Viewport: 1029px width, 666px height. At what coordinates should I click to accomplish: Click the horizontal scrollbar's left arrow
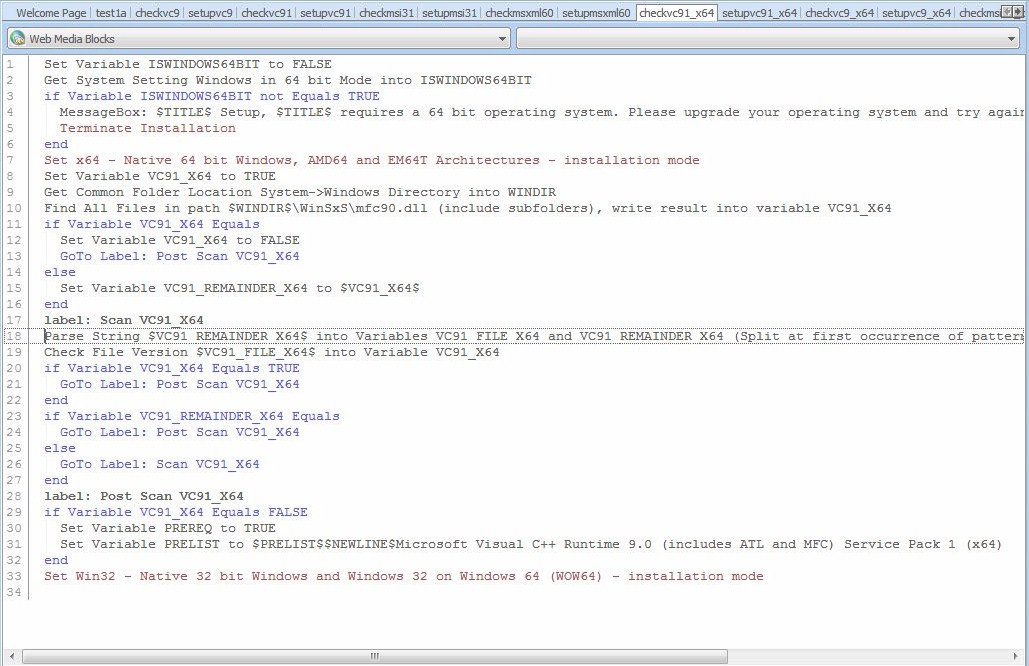[11, 656]
